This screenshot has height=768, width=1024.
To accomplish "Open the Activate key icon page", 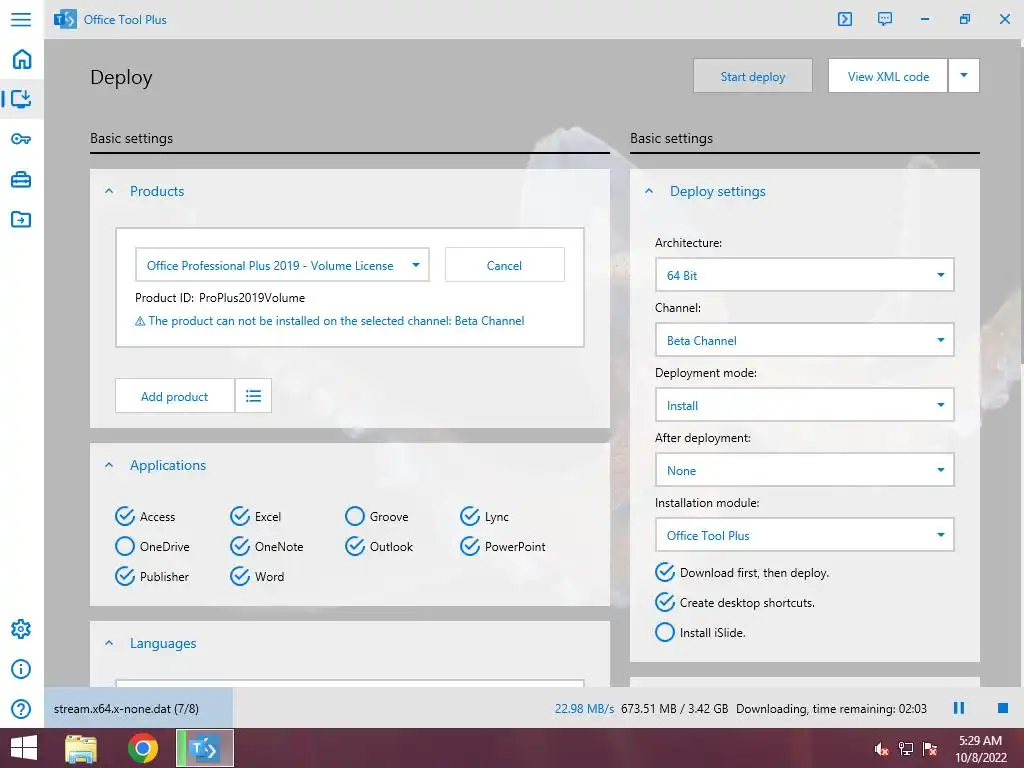I will coord(22,139).
